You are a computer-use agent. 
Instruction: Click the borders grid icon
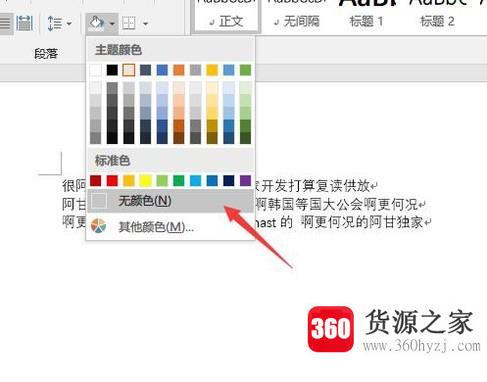[129, 24]
